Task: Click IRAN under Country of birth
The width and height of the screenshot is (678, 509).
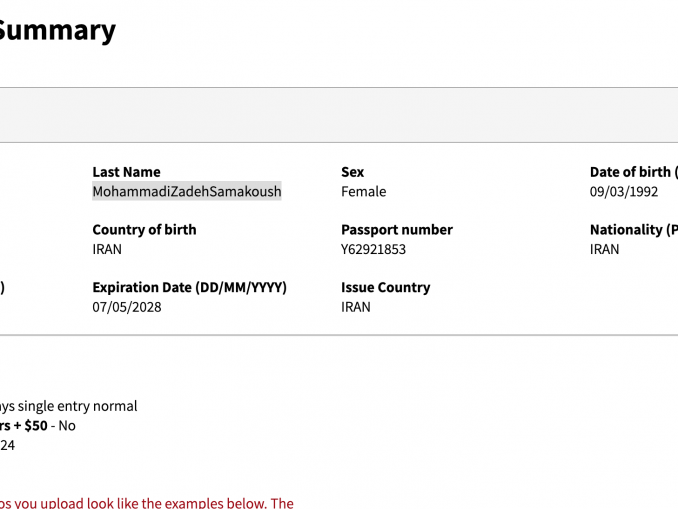Action: pyautogui.click(x=107, y=249)
